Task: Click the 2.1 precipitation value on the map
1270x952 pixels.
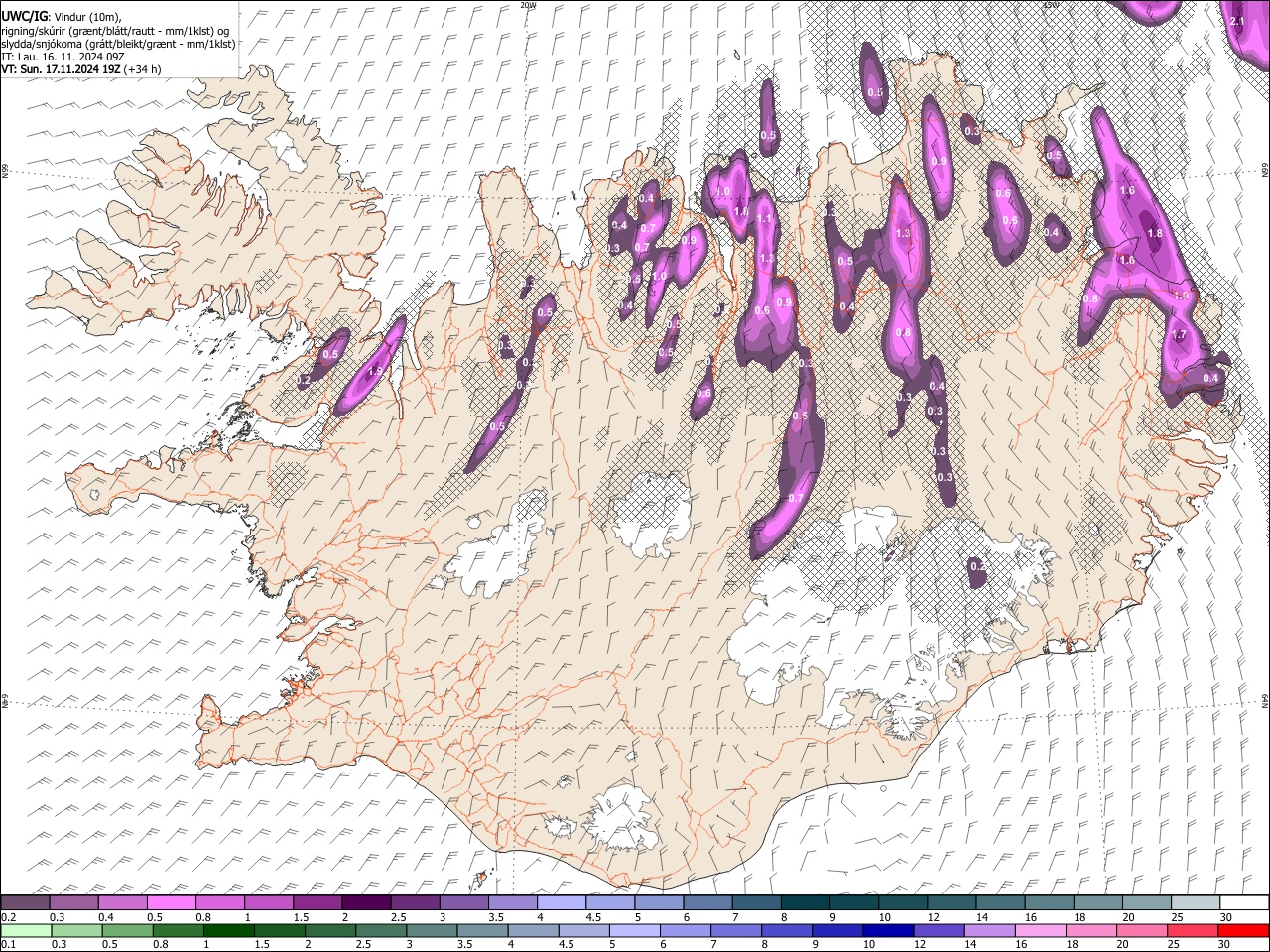Action: 1236,21
